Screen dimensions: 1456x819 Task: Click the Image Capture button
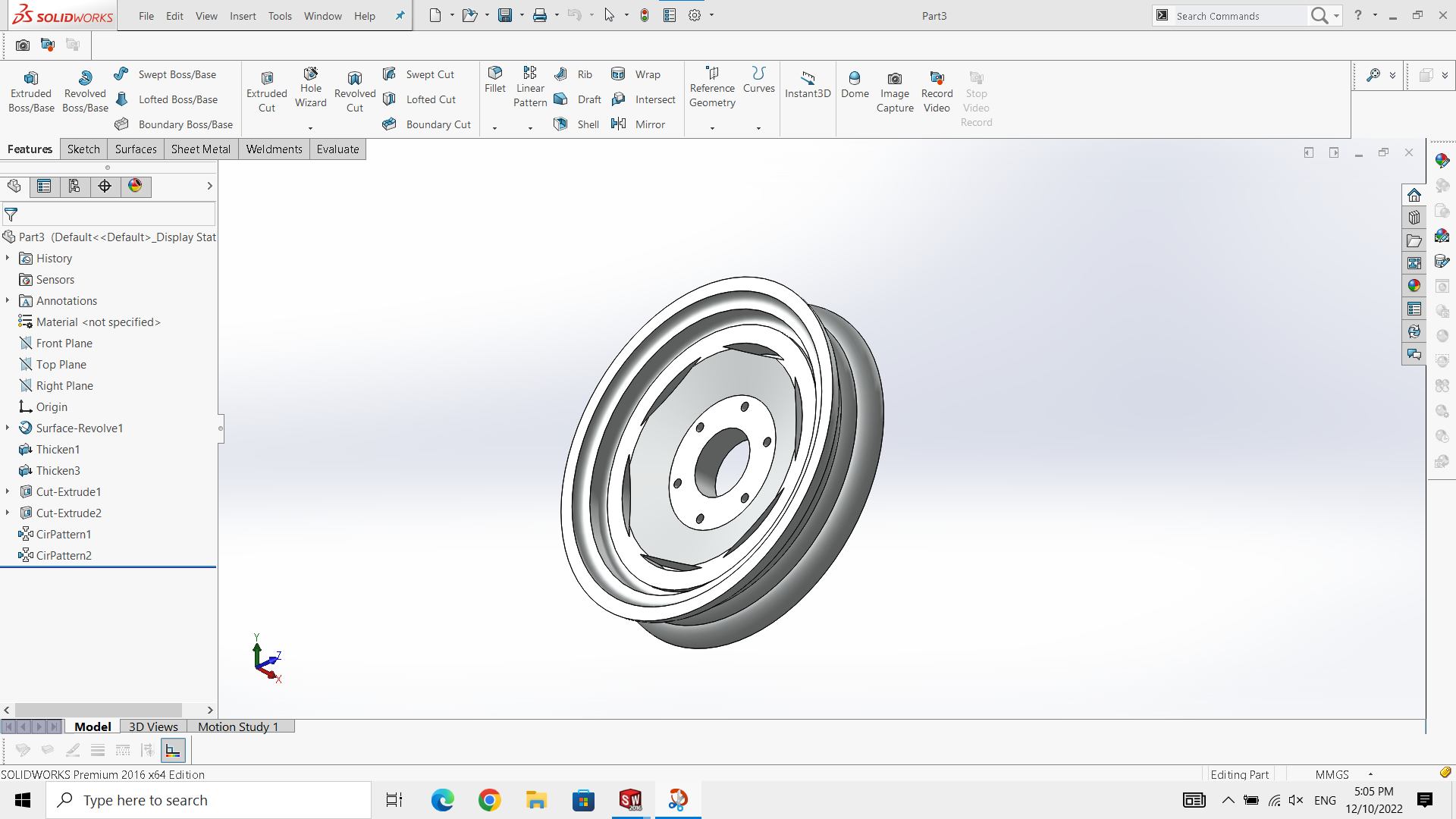[895, 92]
